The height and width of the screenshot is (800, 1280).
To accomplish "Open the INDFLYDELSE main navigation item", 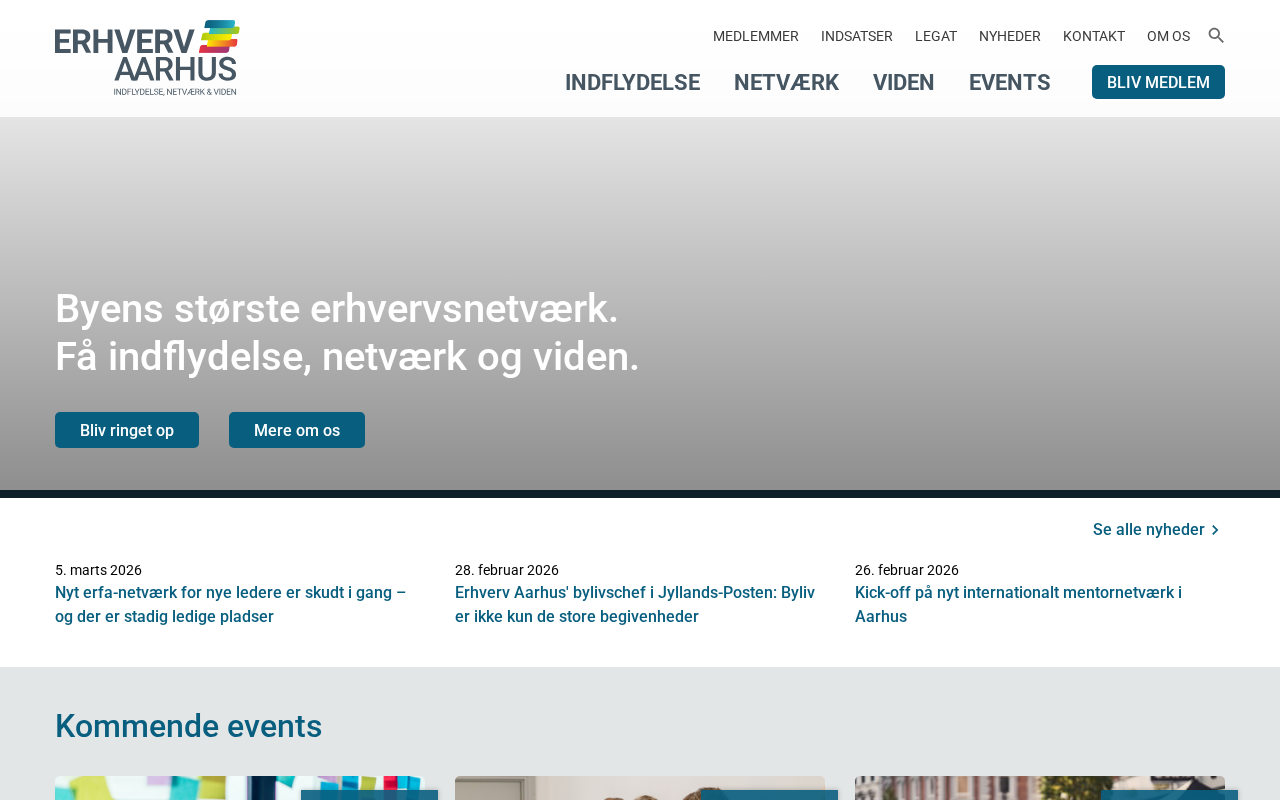I will (632, 83).
